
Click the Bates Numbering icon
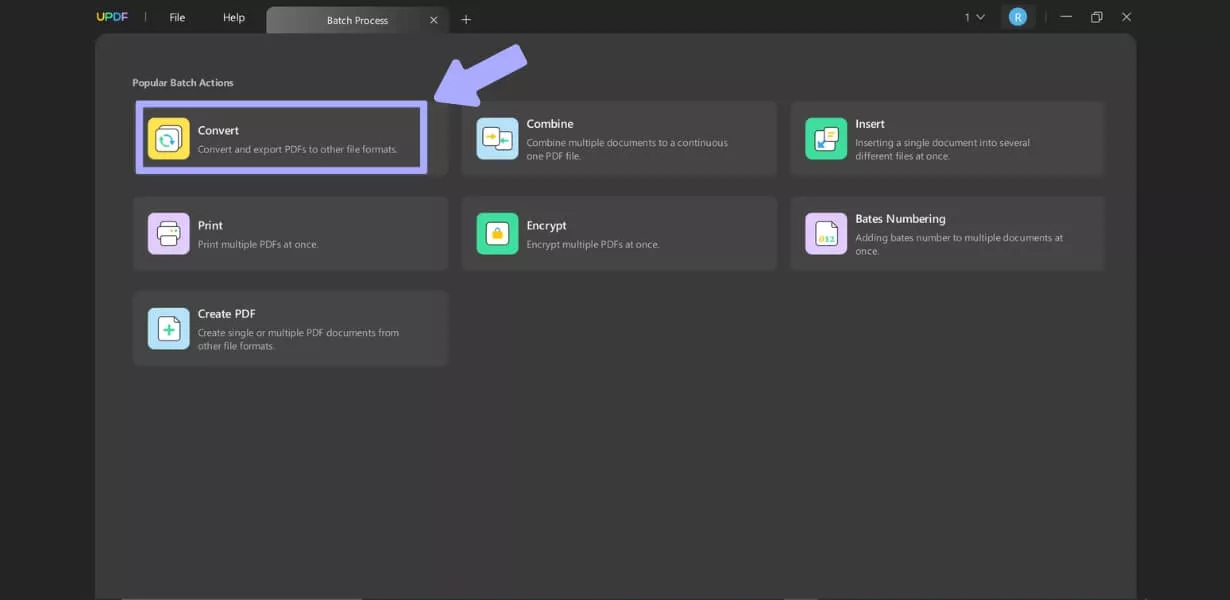click(826, 233)
